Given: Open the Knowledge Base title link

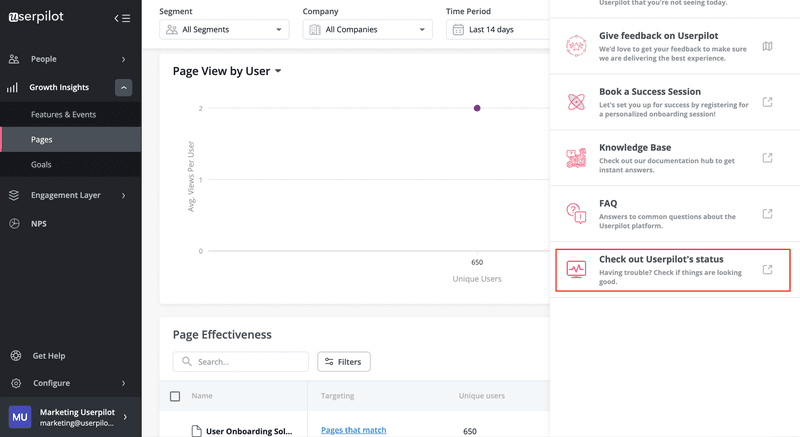Looking at the screenshot, I should tap(635, 147).
